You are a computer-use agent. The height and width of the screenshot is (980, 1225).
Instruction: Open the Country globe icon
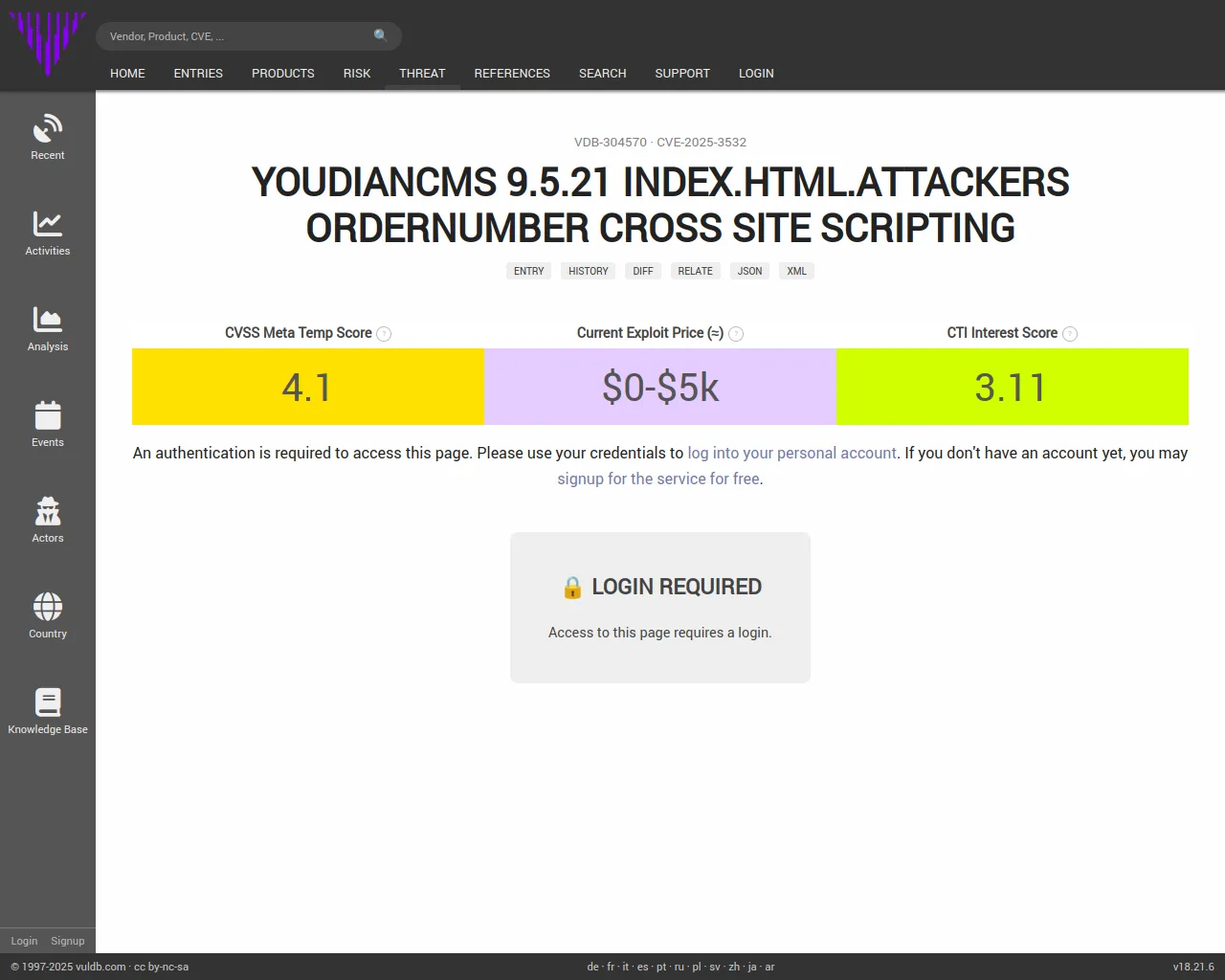(x=48, y=607)
